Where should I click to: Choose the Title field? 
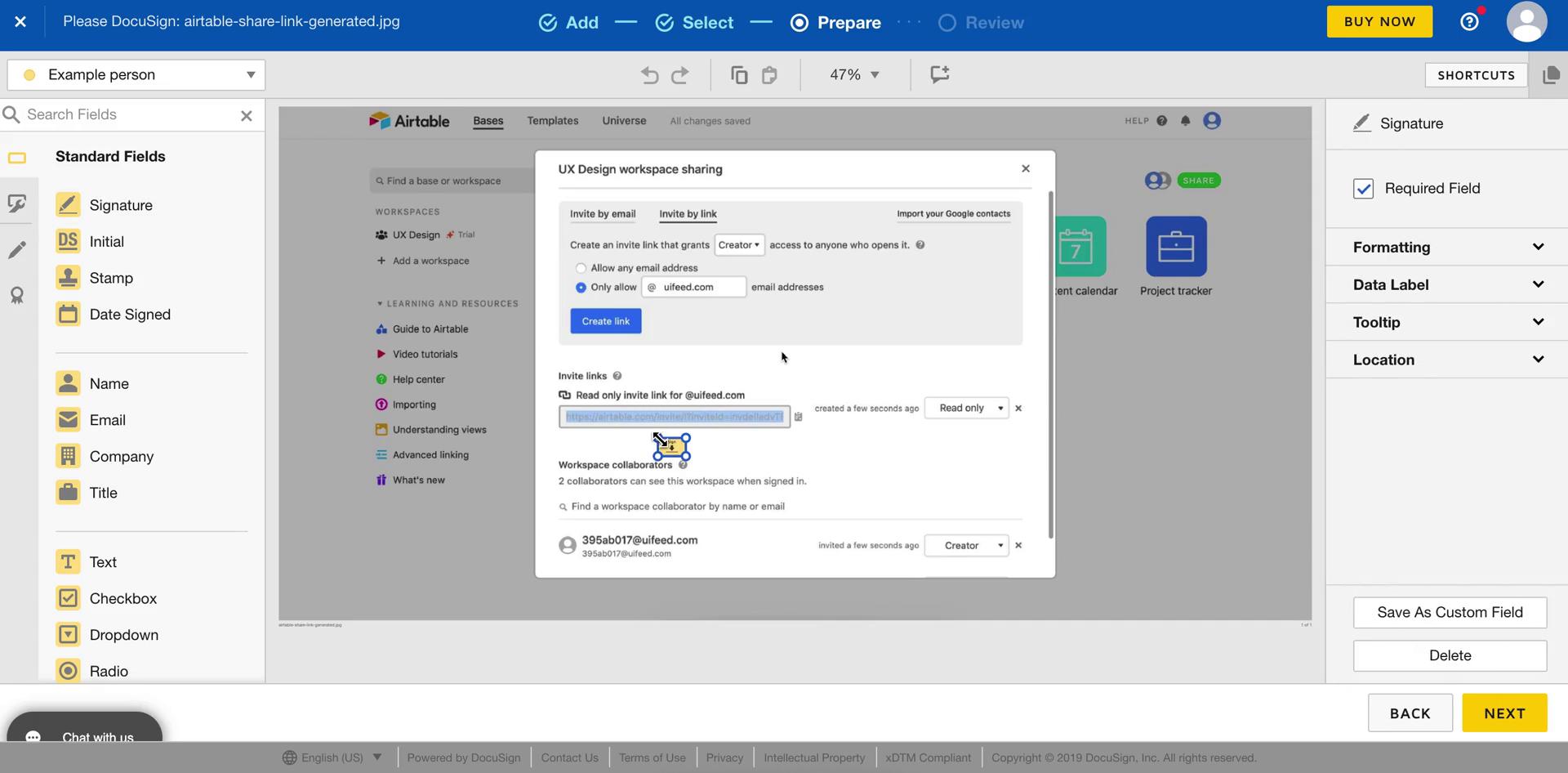pyautogui.click(x=87, y=493)
